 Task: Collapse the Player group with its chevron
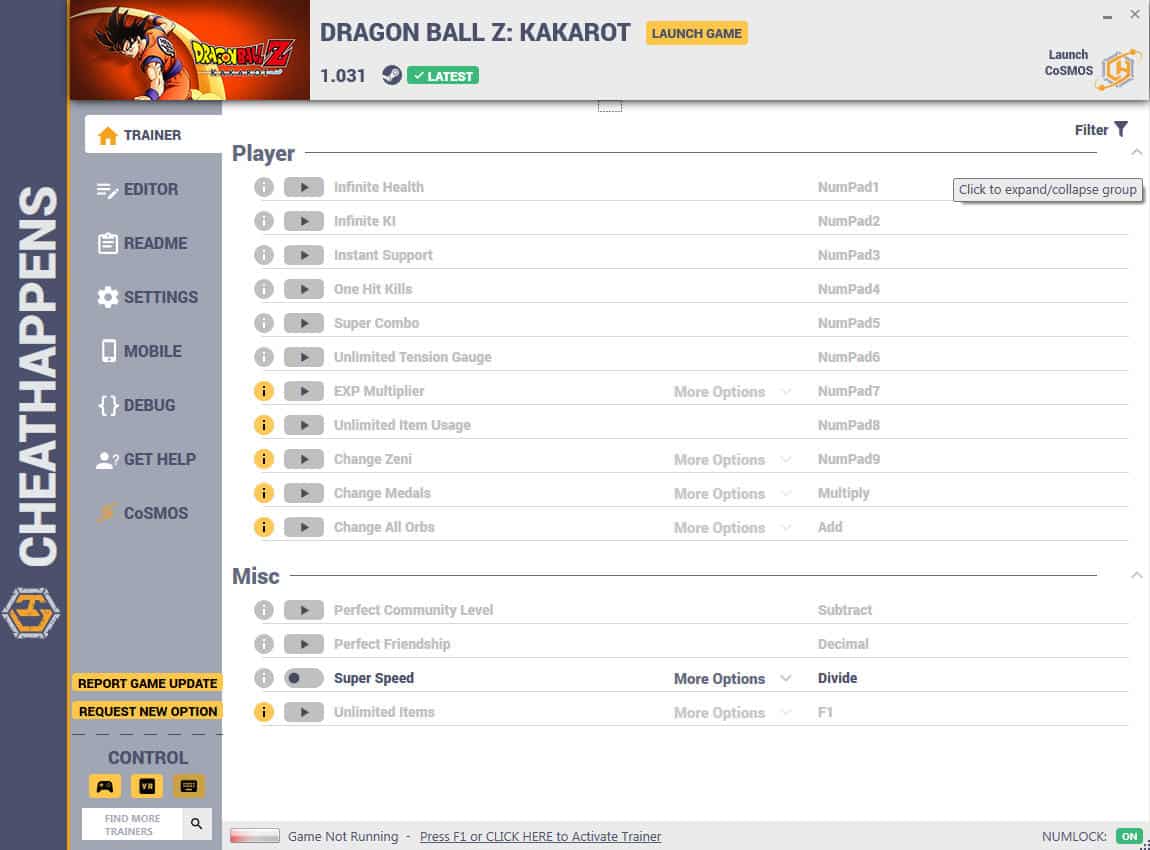[x=1136, y=153]
